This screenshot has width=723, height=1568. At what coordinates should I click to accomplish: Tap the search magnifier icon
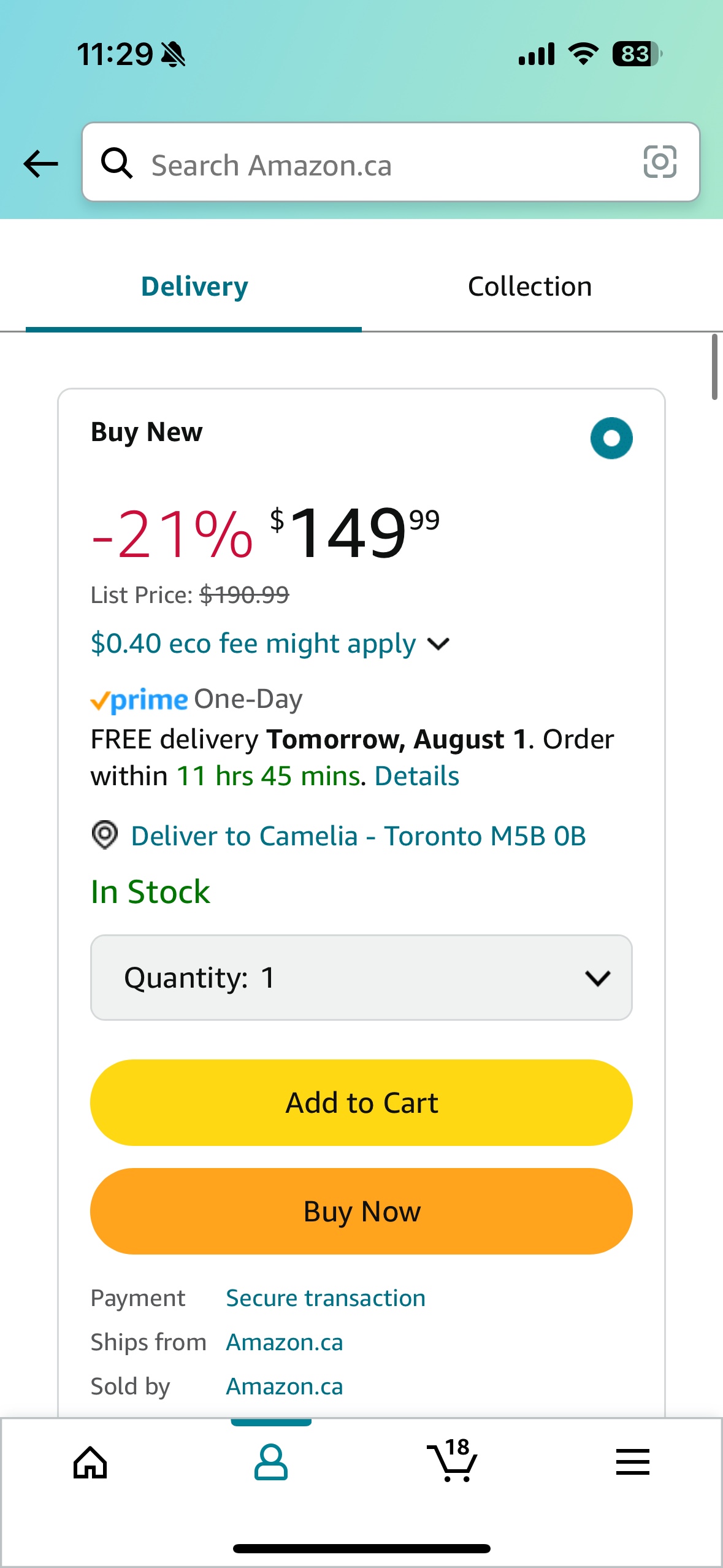[x=117, y=163]
